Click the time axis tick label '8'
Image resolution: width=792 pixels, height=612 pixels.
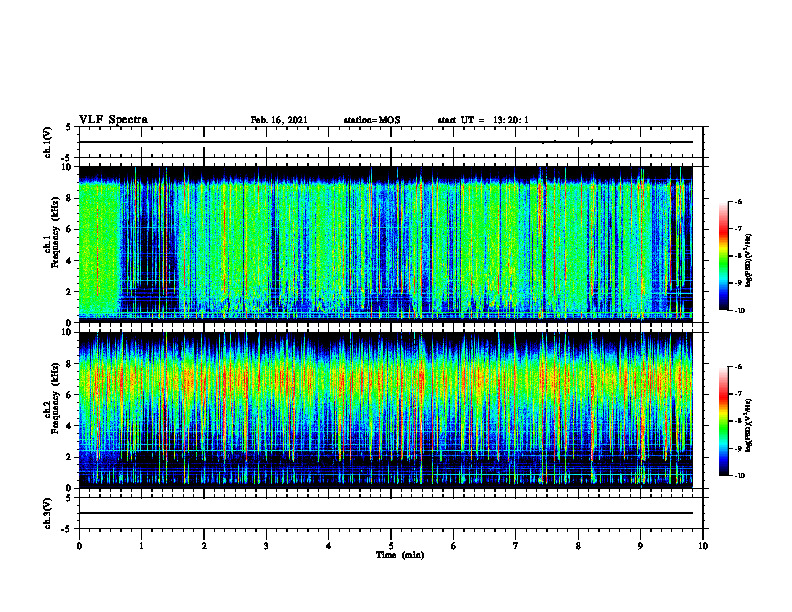point(578,546)
